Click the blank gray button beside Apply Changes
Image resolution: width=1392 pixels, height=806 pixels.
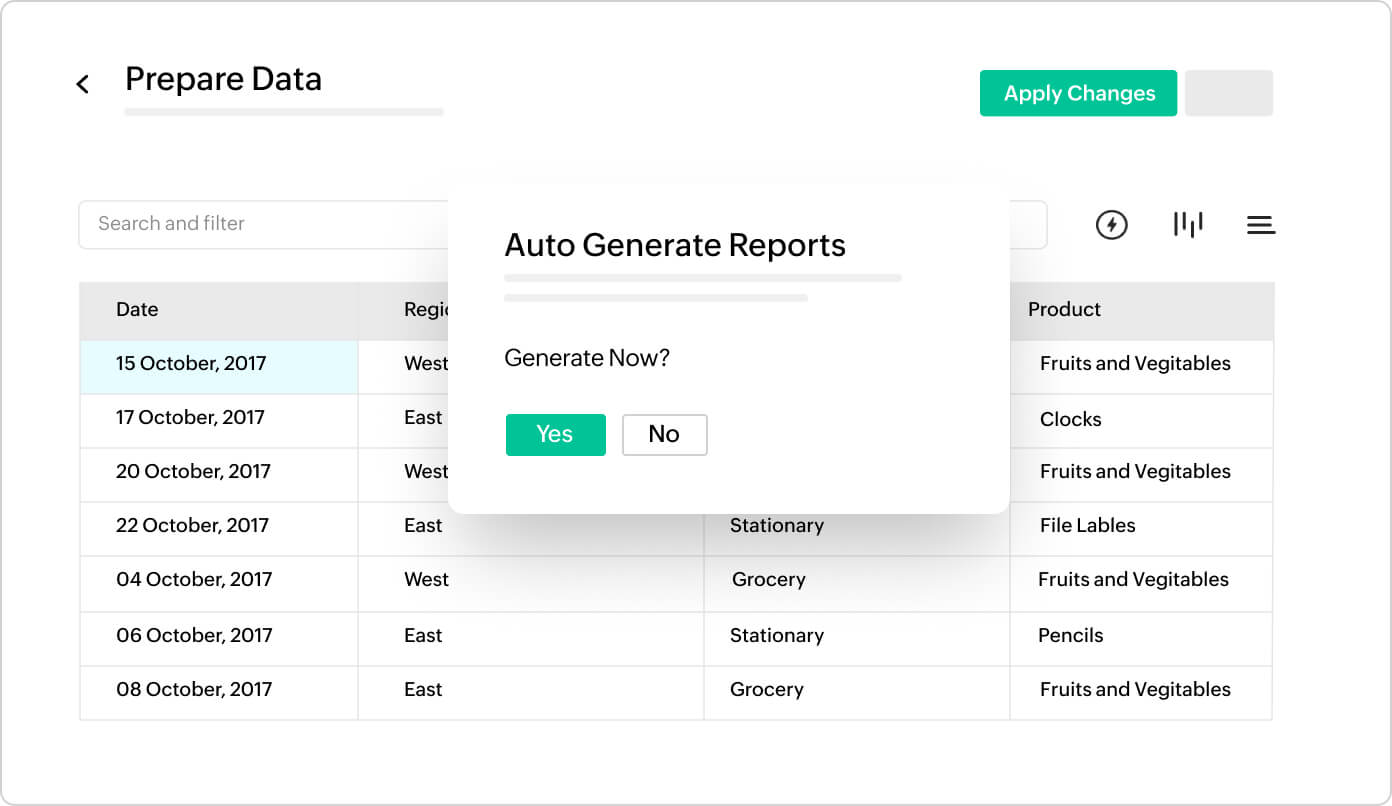[x=1228, y=93]
